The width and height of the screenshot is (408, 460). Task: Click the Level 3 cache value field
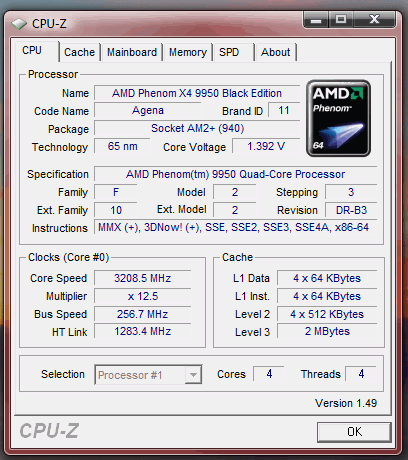coord(327,331)
